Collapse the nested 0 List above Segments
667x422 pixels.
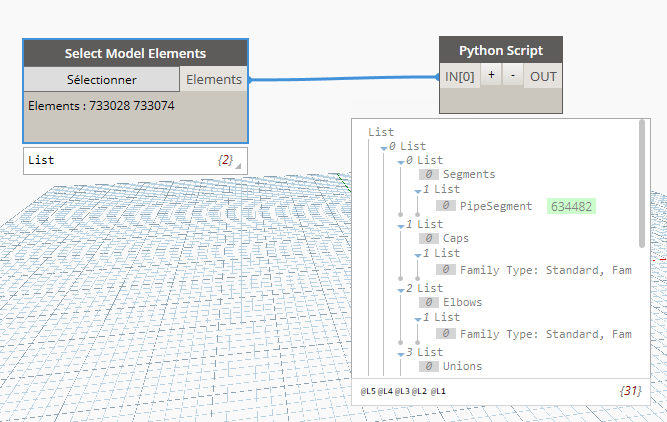pos(401,162)
